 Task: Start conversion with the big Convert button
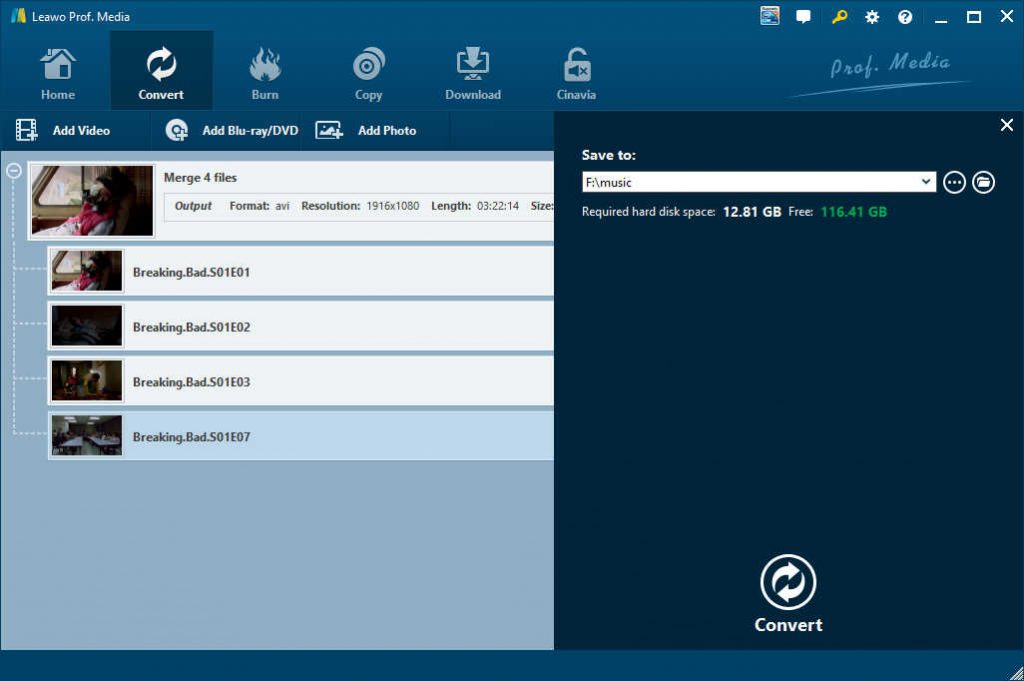click(x=788, y=594)
